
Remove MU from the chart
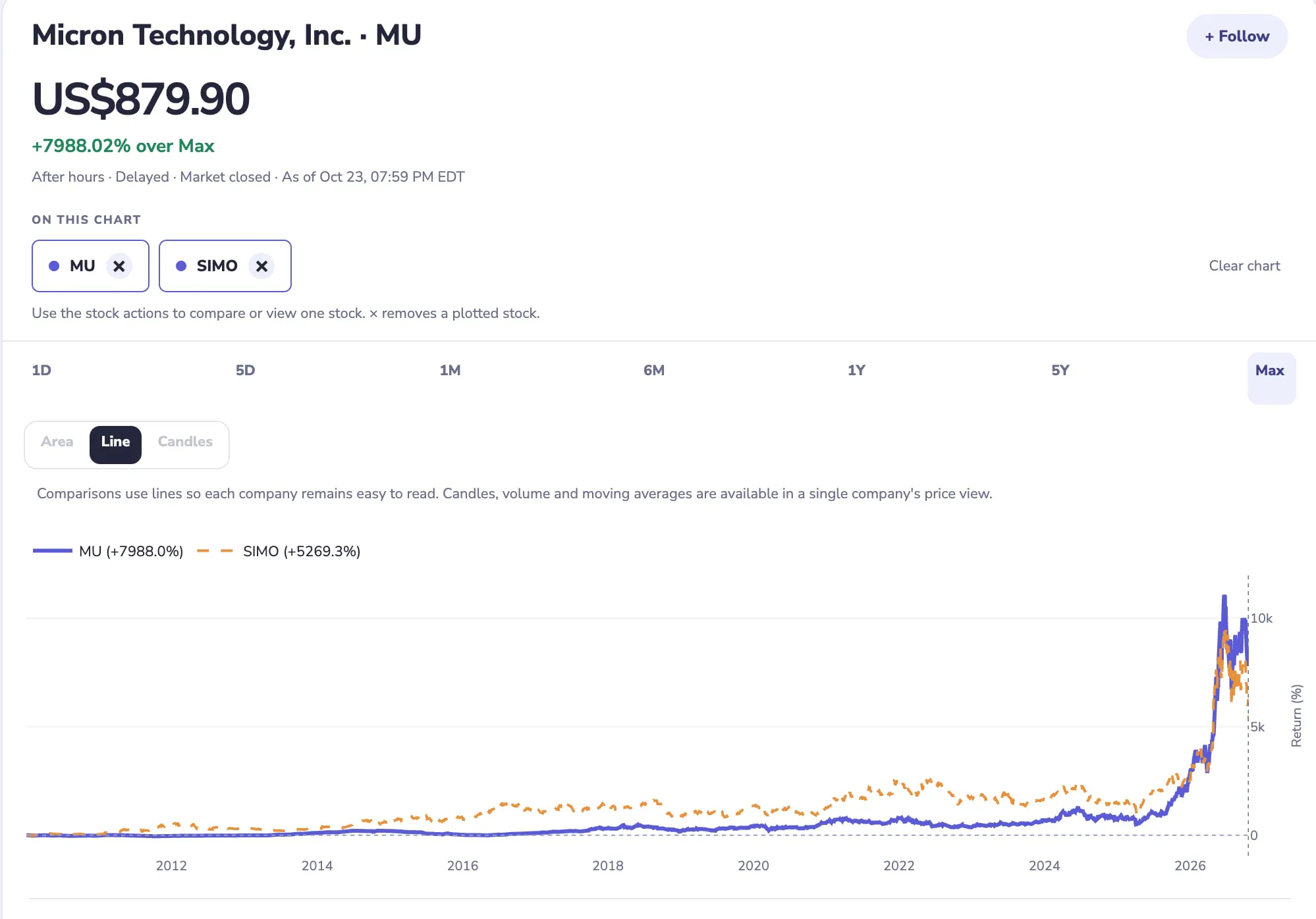[119, 266]
